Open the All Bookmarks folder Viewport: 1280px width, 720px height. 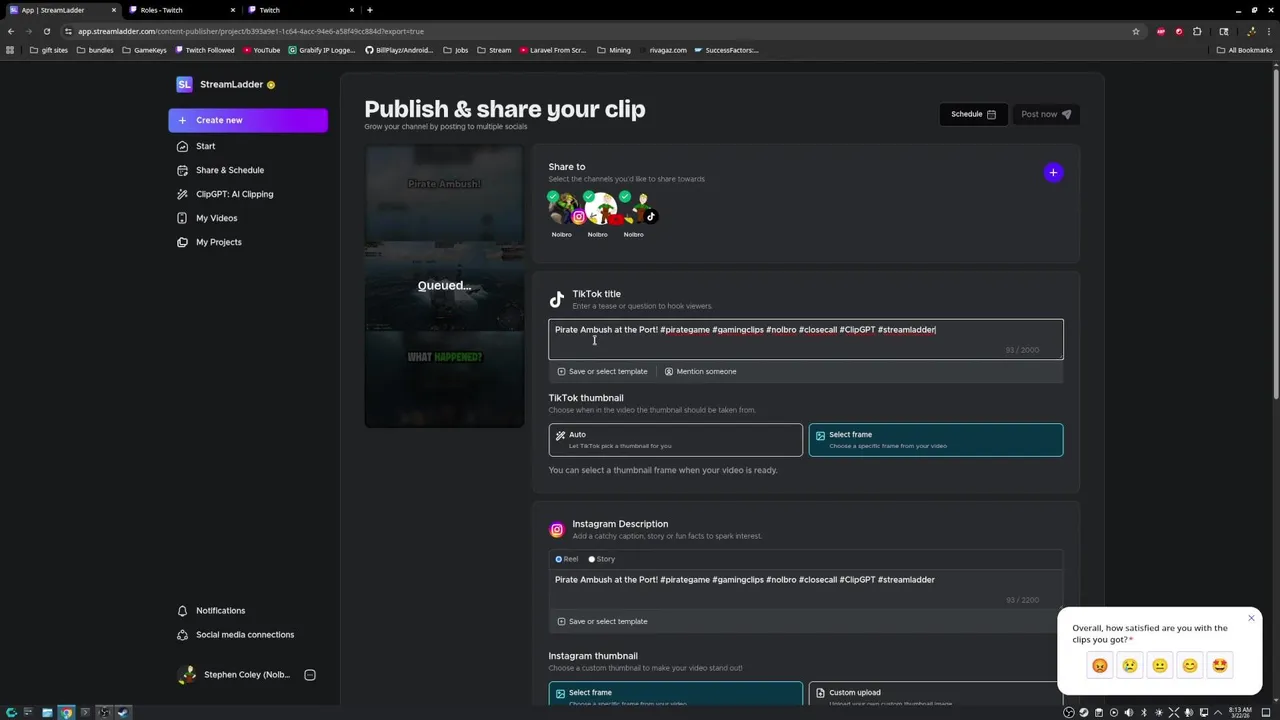(x=1244, y=50)
